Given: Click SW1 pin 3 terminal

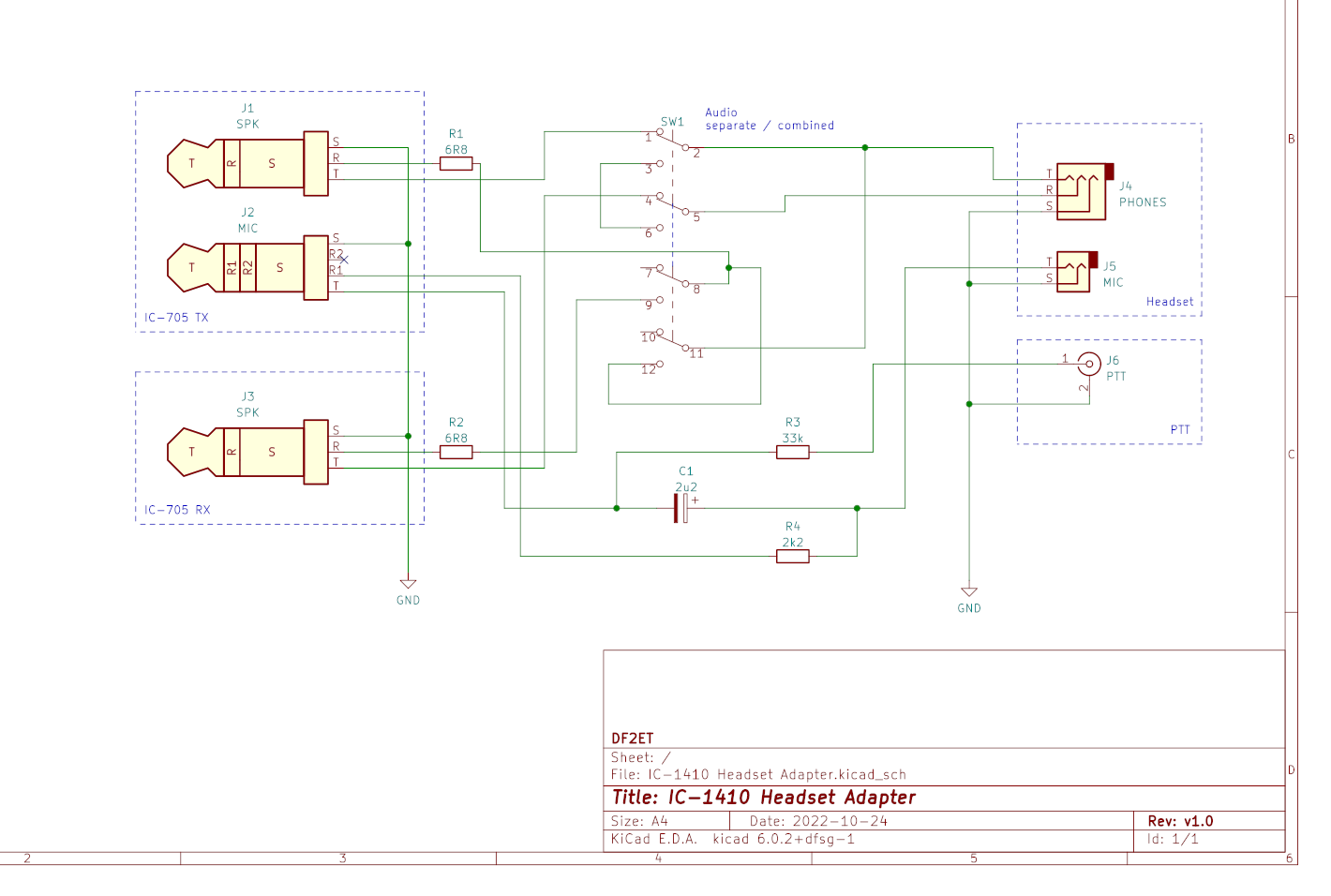Looking at the screenshot, I should (660, 164).
